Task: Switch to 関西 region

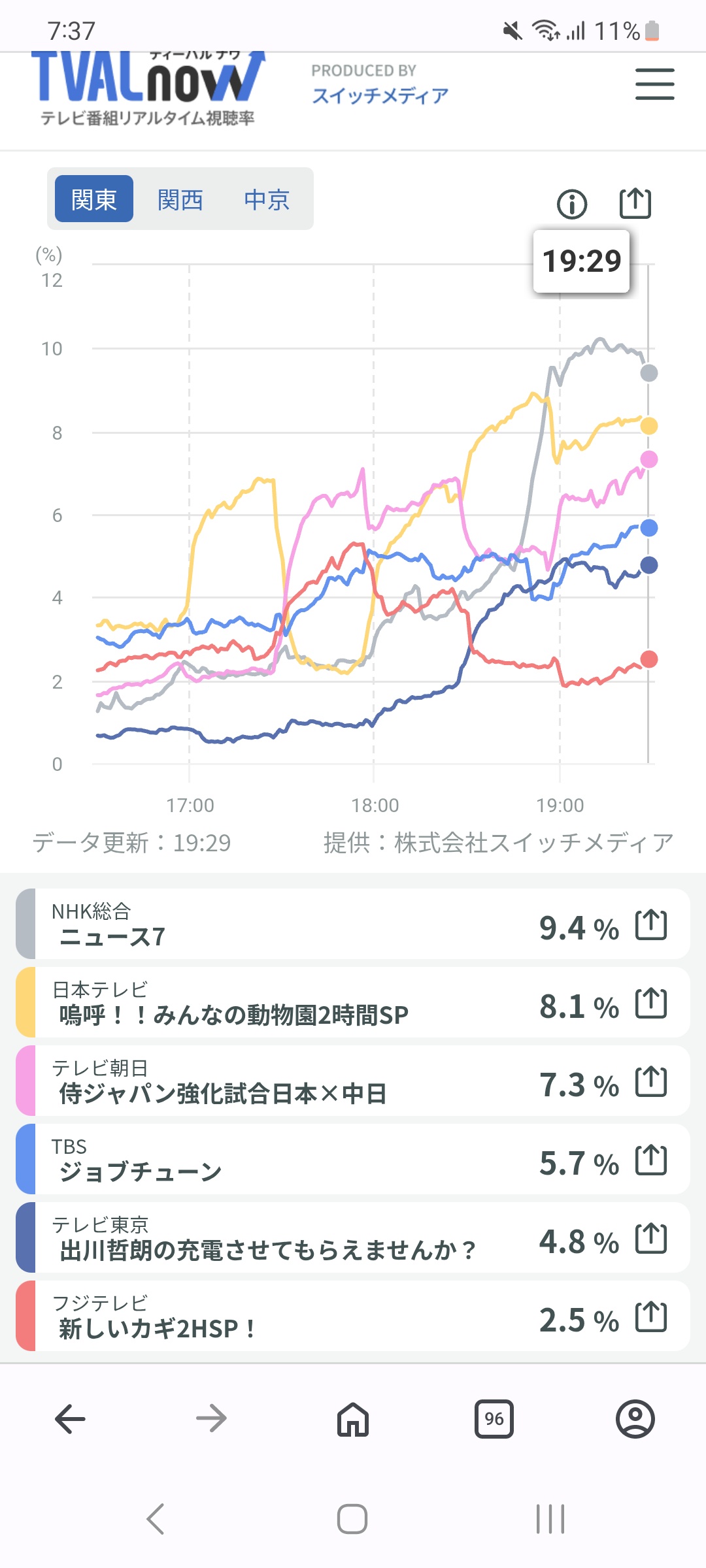Action: pyautogui.click(x=180, y=199)
